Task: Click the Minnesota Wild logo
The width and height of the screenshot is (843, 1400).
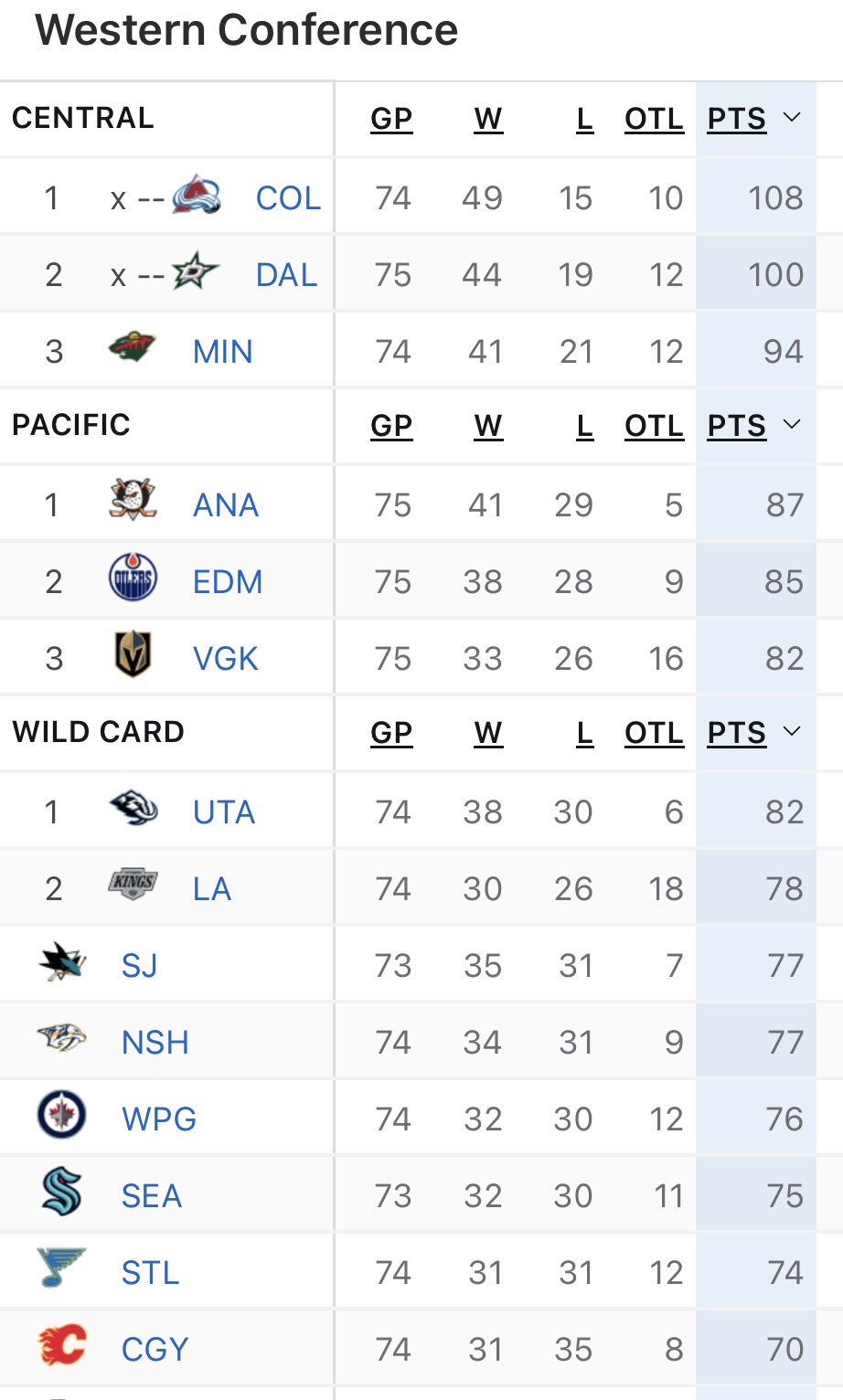Action: tap(132, 348)
